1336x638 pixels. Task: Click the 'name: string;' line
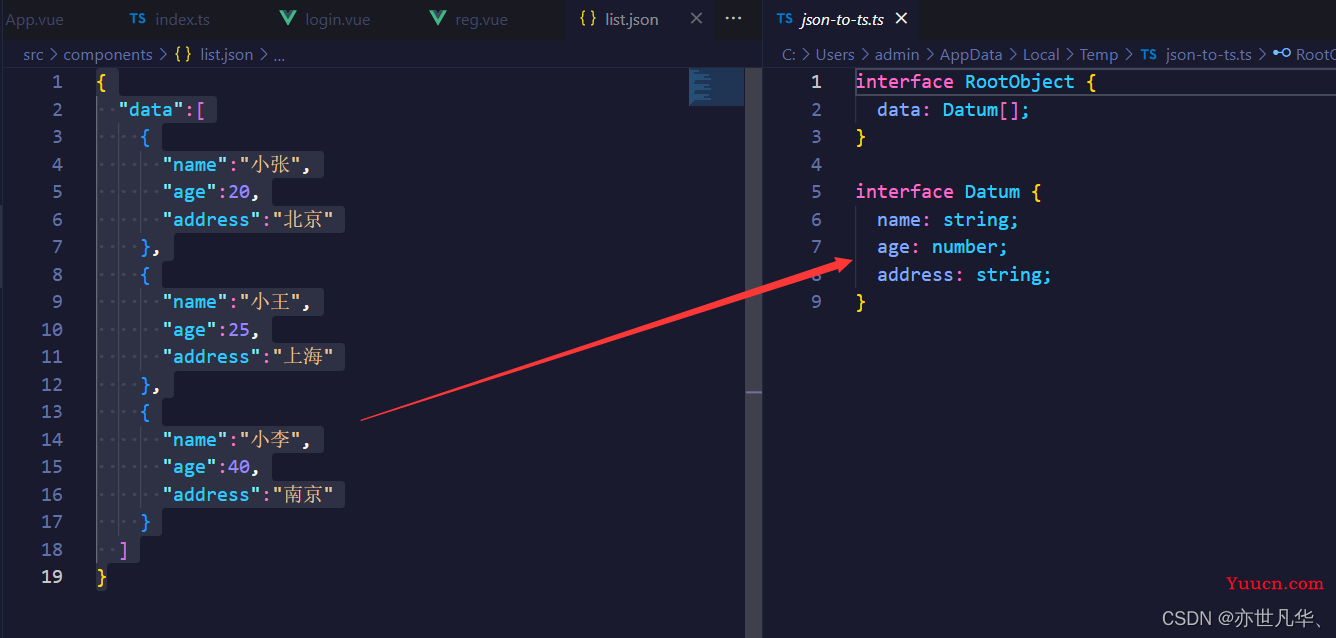[x=948, y=220]
